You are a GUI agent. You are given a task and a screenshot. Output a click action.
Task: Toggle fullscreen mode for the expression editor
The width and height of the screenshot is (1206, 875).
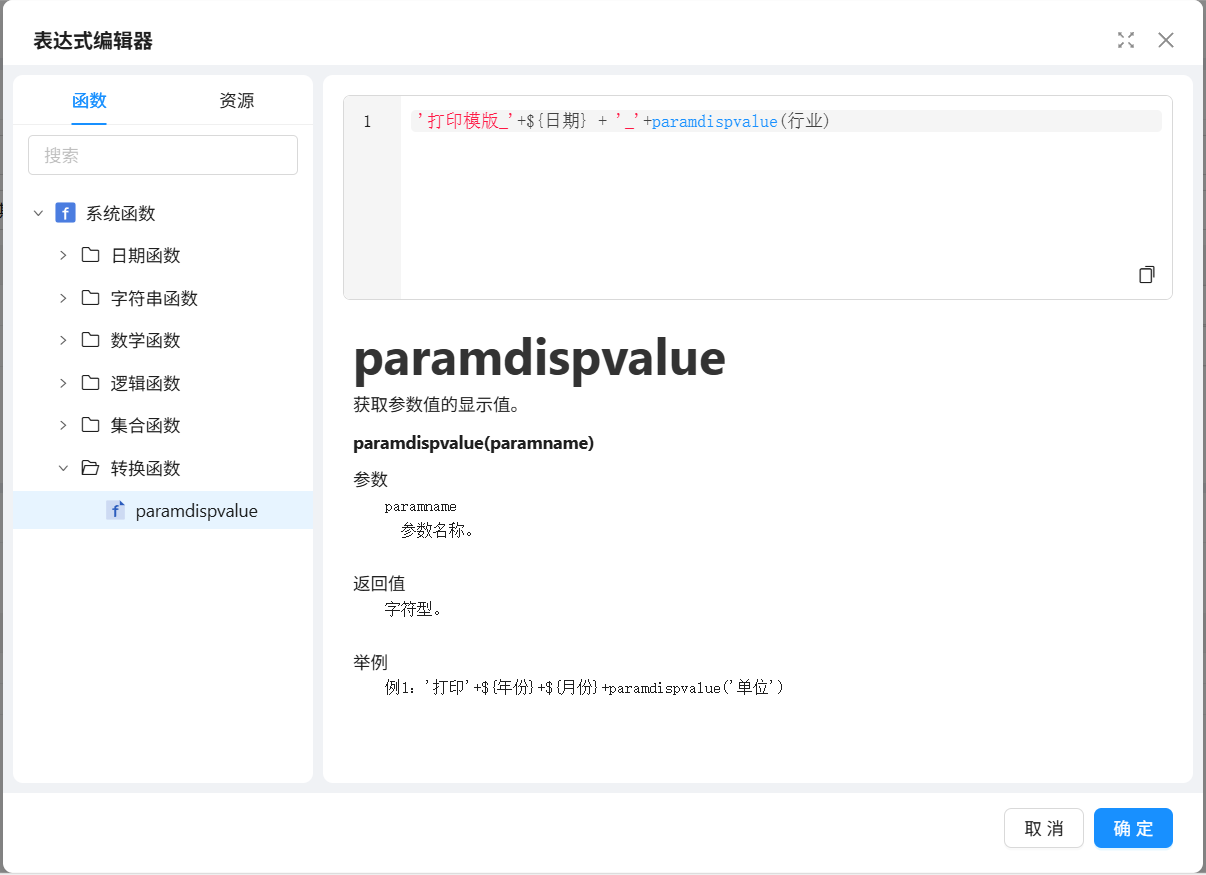point(1126,40)
